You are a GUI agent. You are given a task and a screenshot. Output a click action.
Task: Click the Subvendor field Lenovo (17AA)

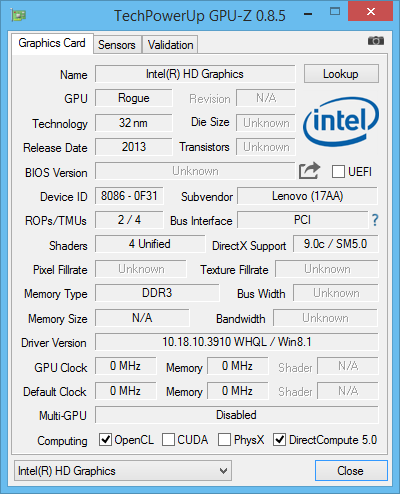(307, 196)
